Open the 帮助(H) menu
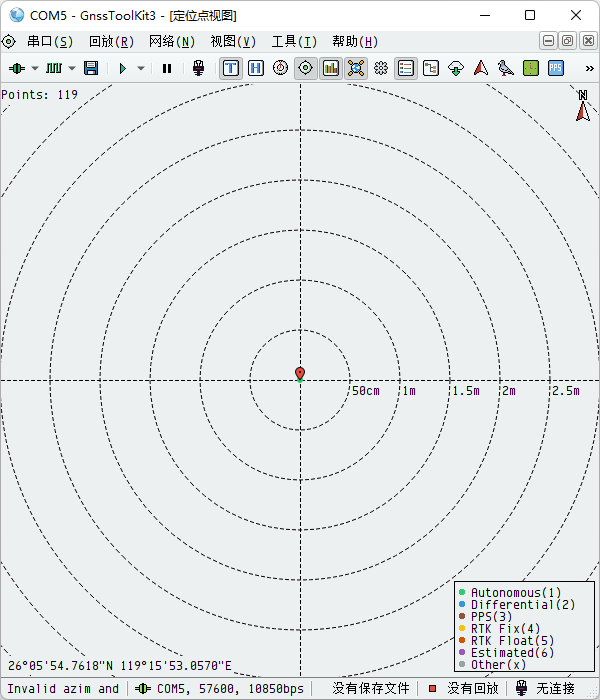 coord(355,42)
